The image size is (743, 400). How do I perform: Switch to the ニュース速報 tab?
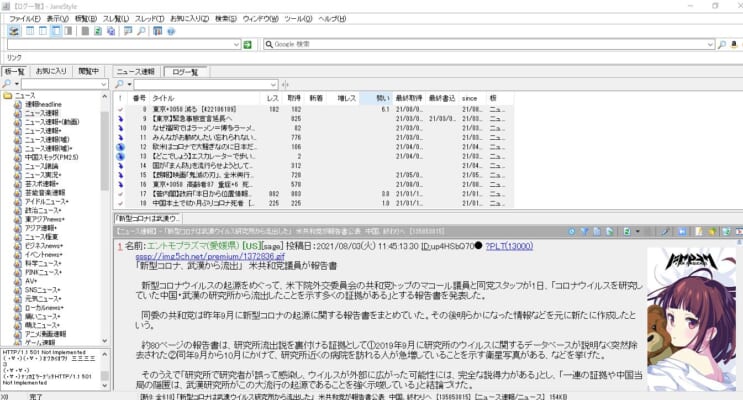(x=135, y=72)
